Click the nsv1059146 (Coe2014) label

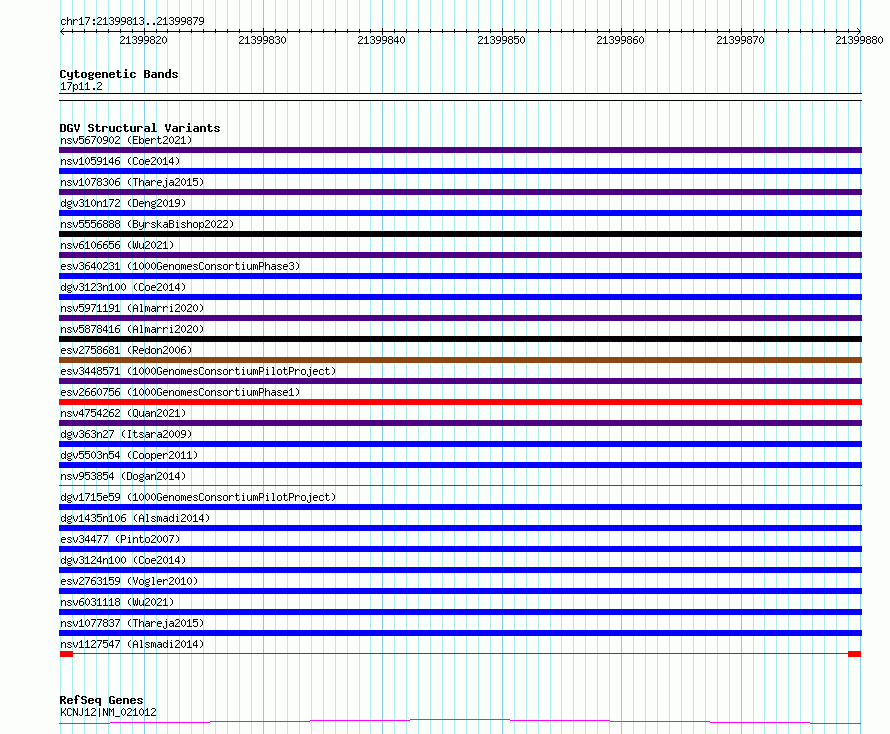(x=120, y=161)
